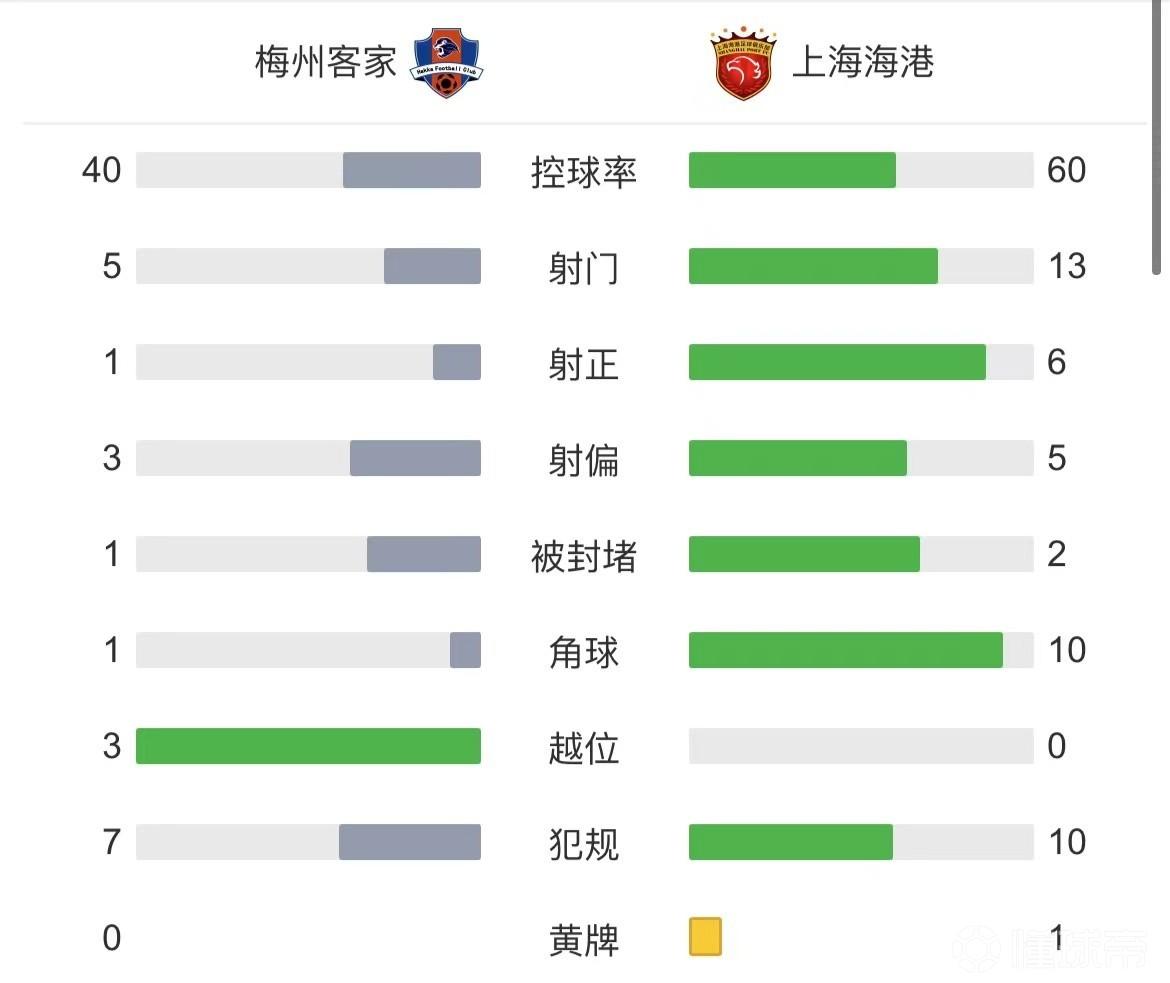Click Shanghai Port's green corner kicks bar
Screen dimensions: 1170x983
tap(845, 650)
